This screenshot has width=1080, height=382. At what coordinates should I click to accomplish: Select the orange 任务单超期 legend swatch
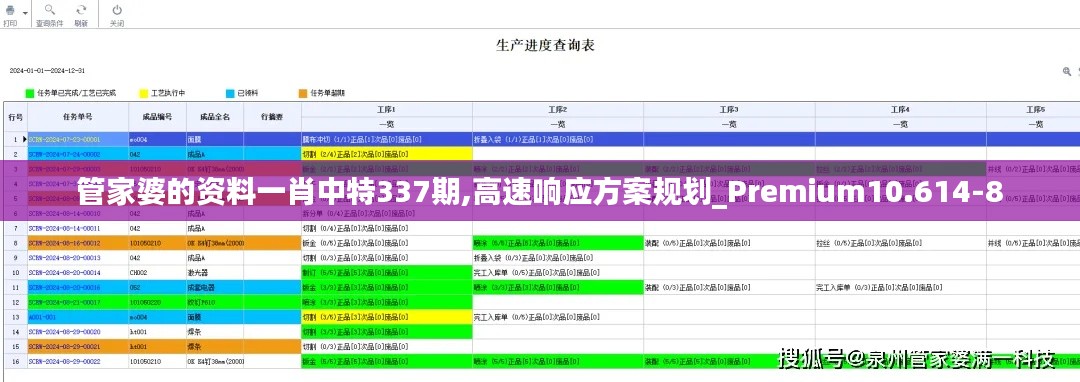[303, 93]
